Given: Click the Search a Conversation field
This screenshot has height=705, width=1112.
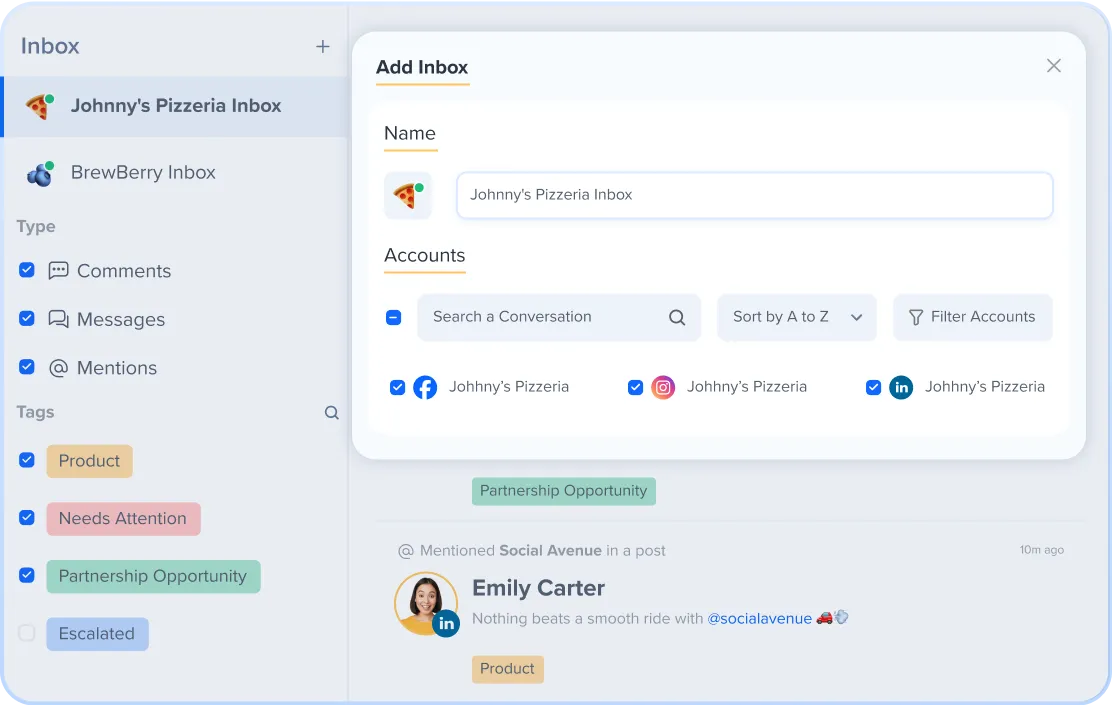Looking at the screenshot, I should click(x=559, y=317).
